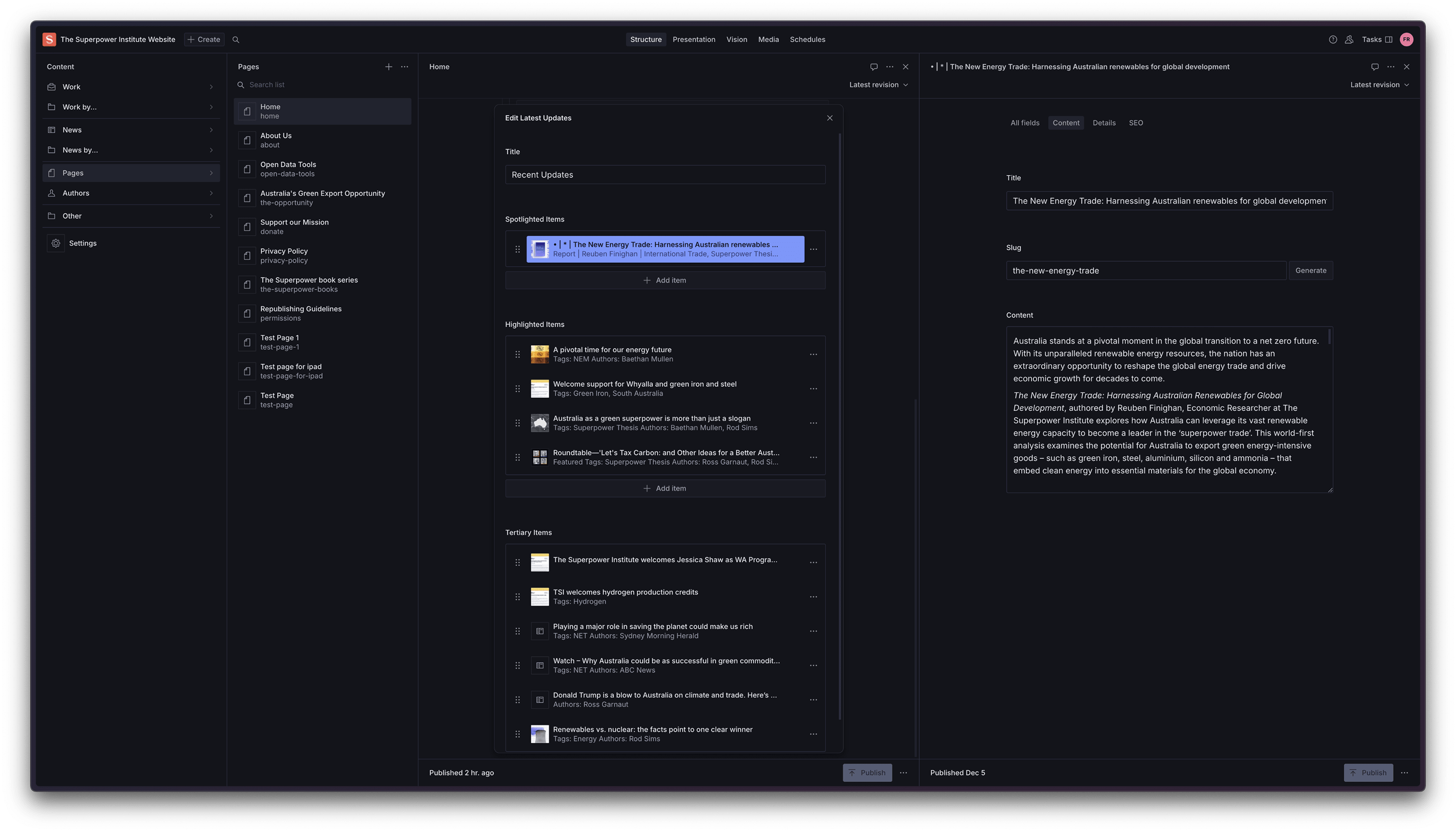Switch to the Structure tab
The height and width of the screenshot is (832, 1456).
click(x=646, y=39)
